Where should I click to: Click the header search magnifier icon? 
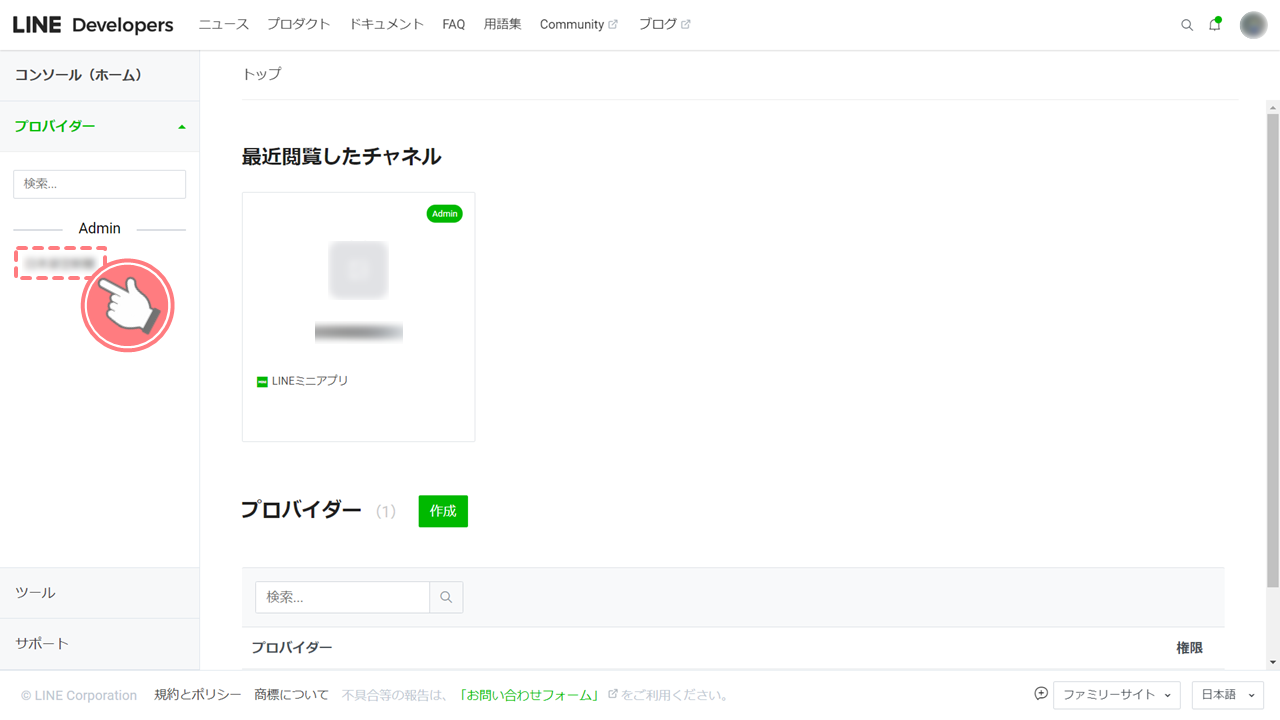tap(1187, 25)
